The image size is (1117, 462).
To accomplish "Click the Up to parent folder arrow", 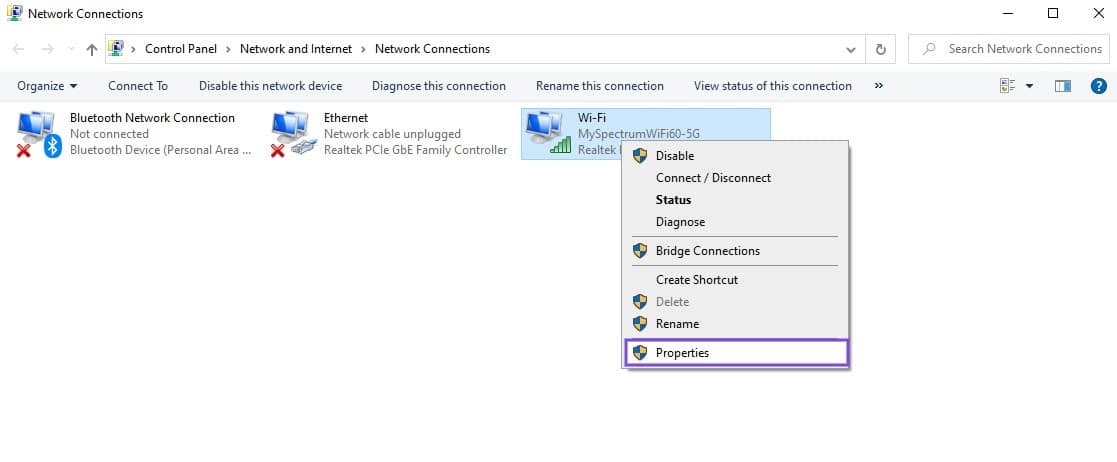I will pyautogui.click(x=92, y=49).
